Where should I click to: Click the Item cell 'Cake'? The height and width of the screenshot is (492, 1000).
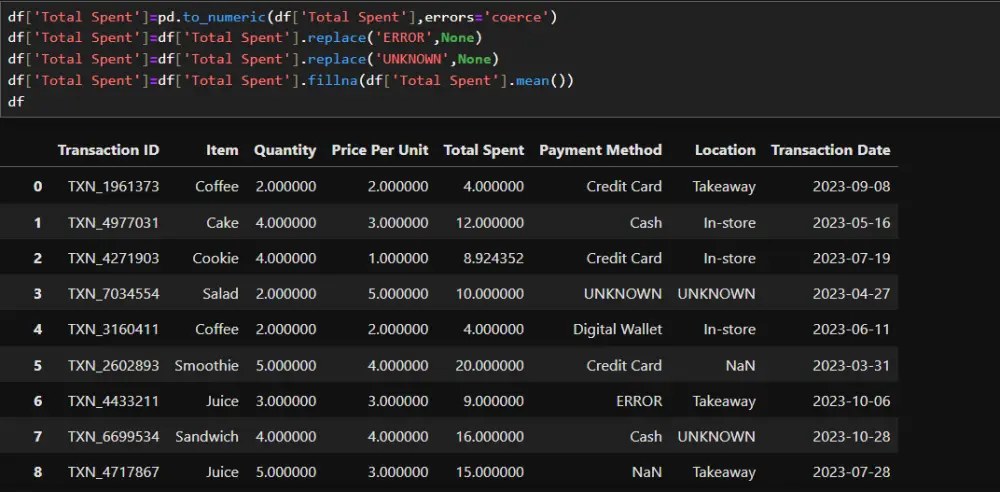coord(223,222)
